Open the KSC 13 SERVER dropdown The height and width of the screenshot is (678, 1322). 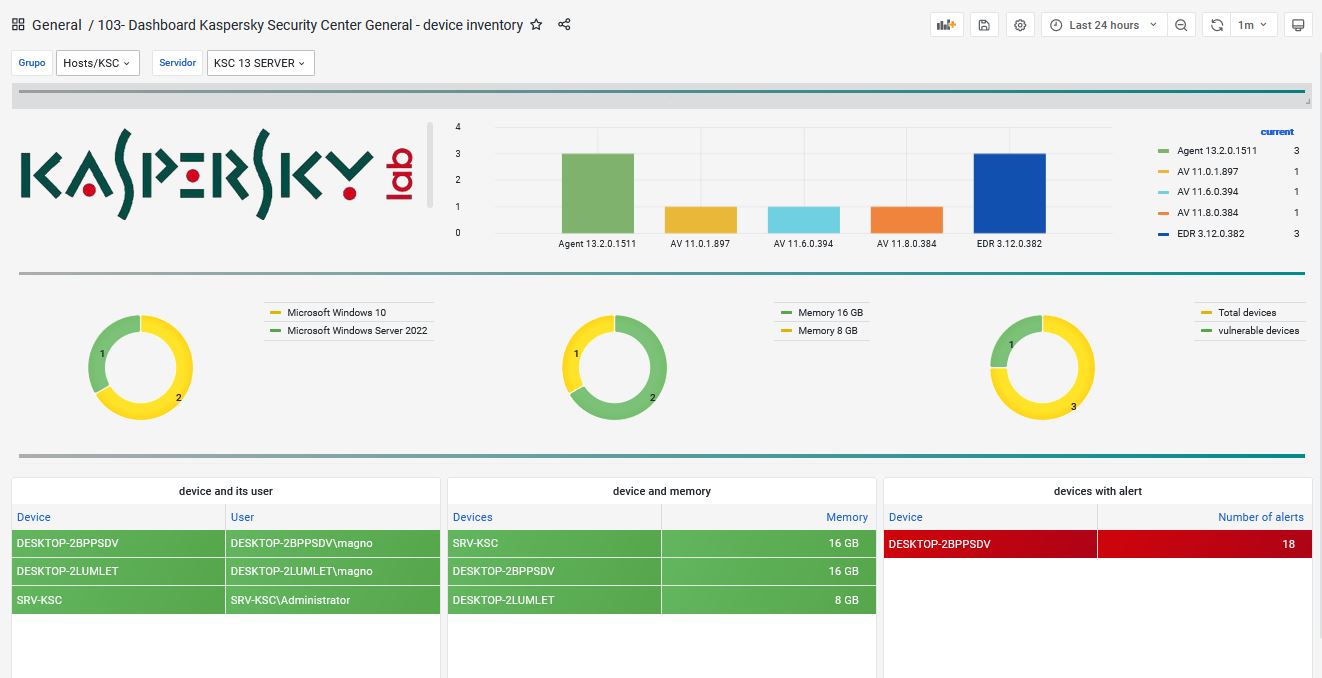(261, 63)
